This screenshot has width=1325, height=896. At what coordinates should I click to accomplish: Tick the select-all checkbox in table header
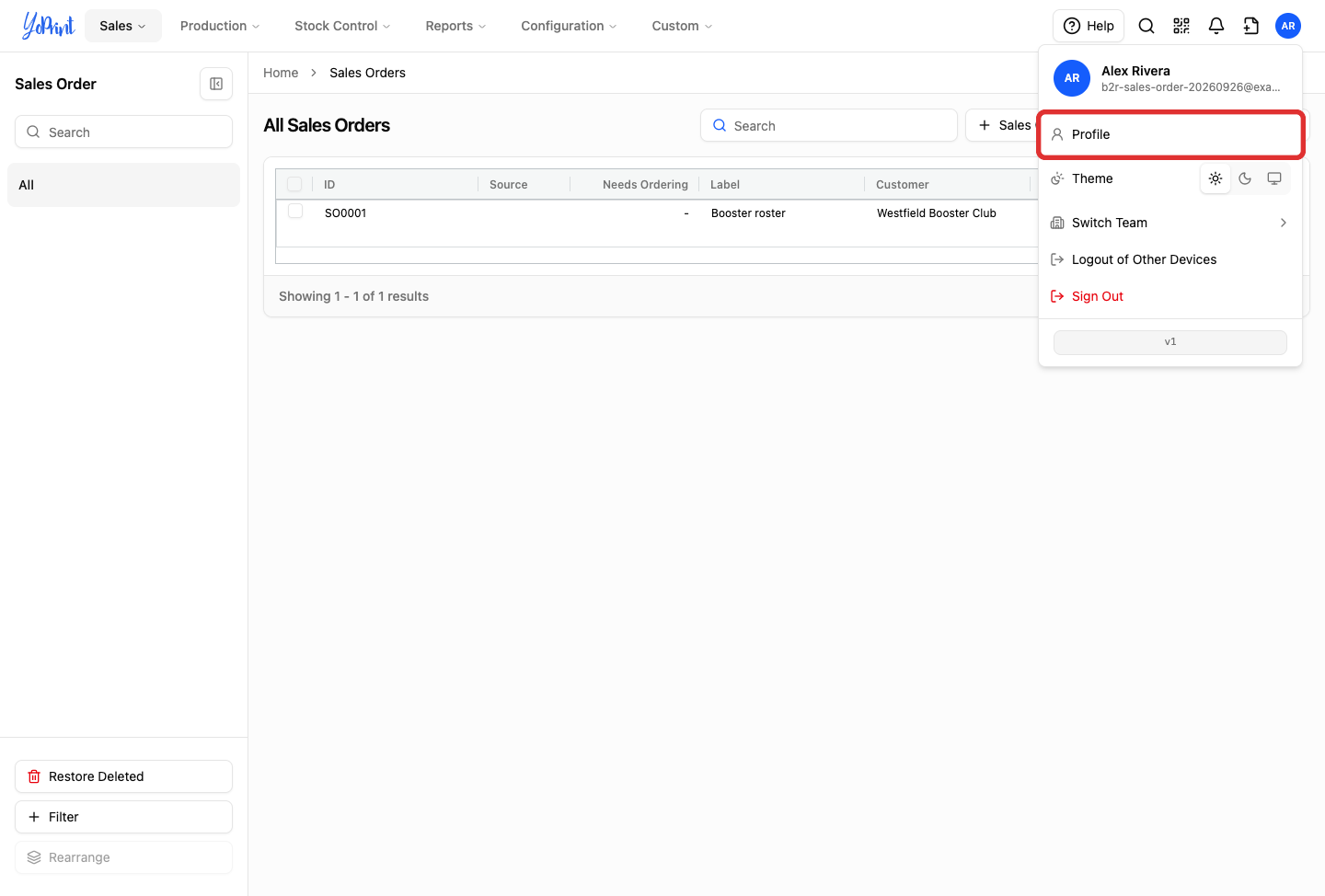pyautogui.click(x=294, y=184)
